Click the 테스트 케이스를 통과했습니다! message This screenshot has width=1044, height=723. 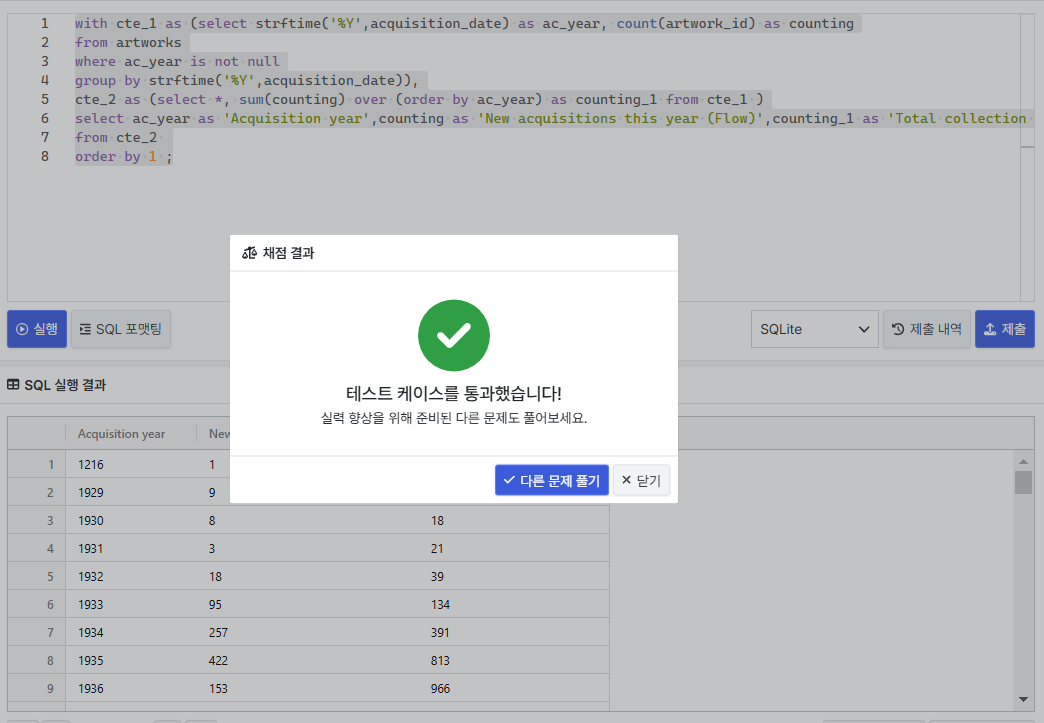(x=453, y=393)
